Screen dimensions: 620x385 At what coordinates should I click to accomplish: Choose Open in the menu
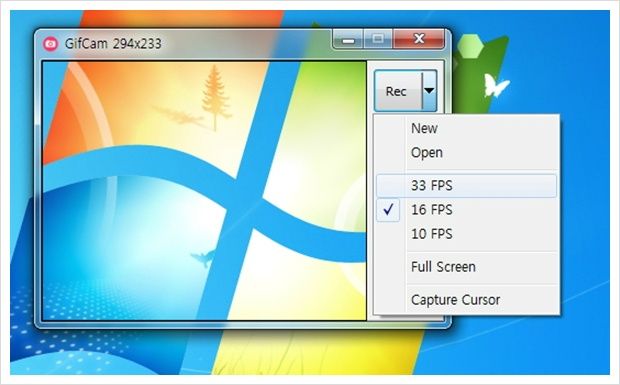click(467, 153)
